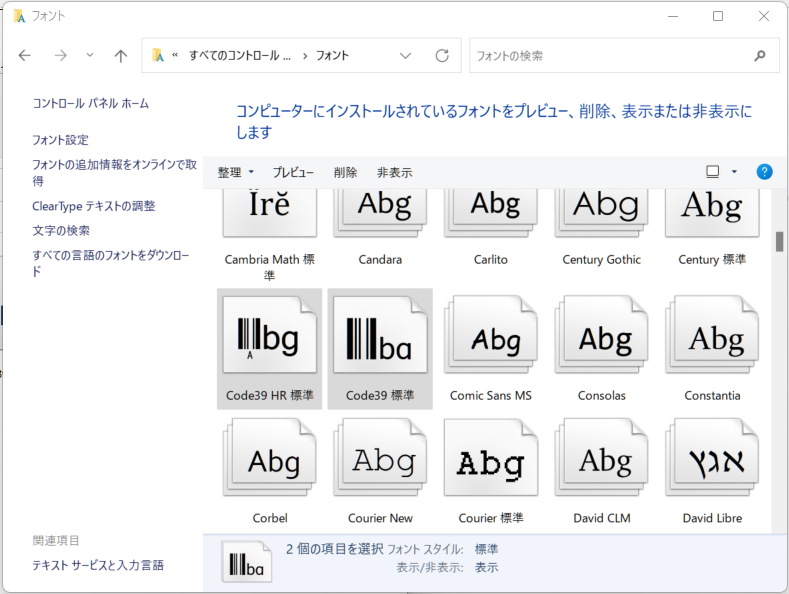Click 削除 in the toolbar
789x594 pixels.
coord(345,172)
